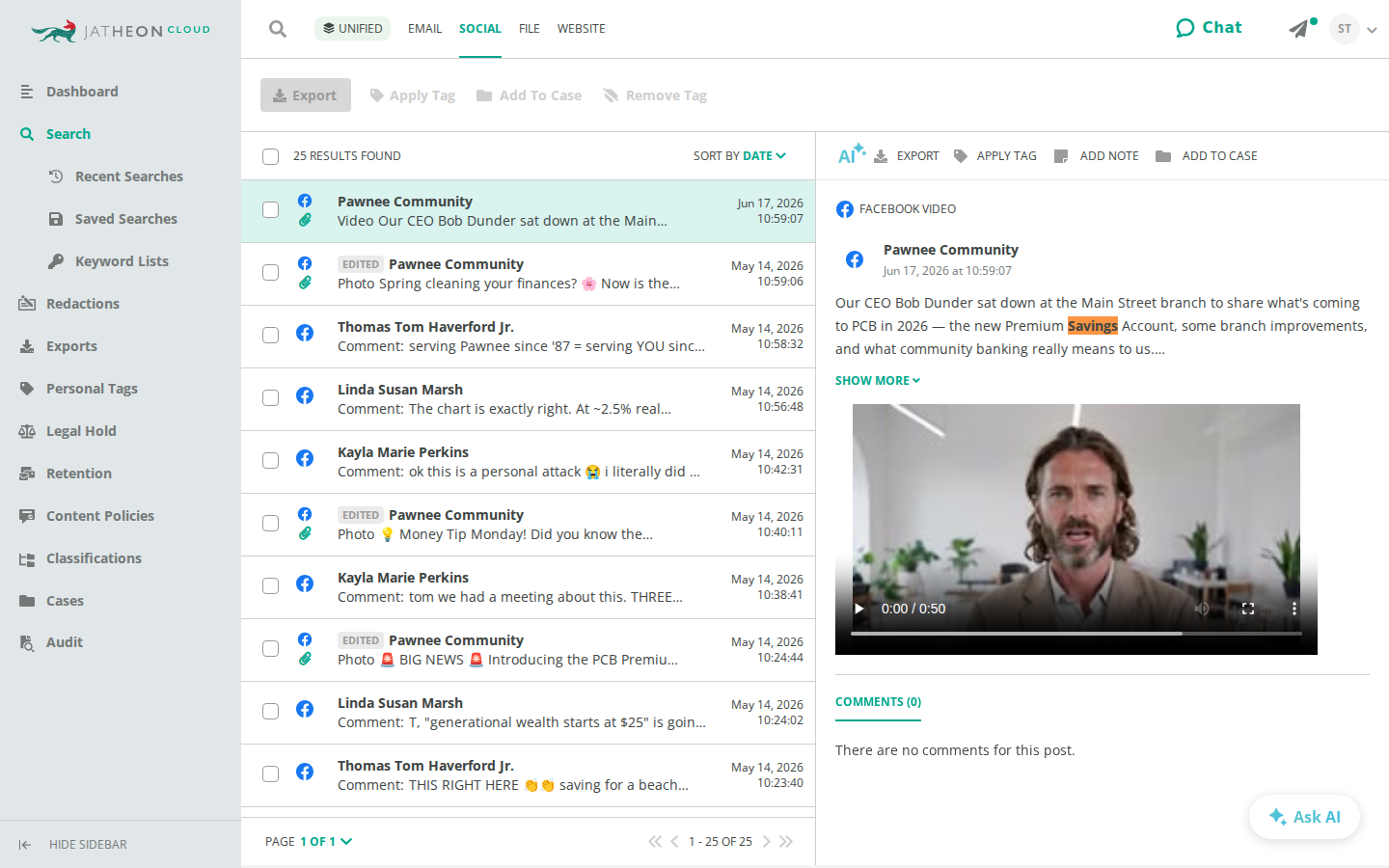The image size is (1389, 868).
Task: Play the Facebook video
Action: 859,609
